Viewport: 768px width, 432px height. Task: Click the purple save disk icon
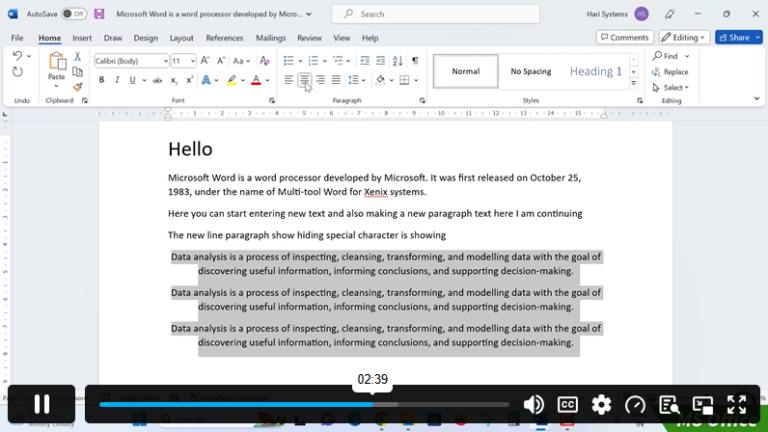pos(99,14)
